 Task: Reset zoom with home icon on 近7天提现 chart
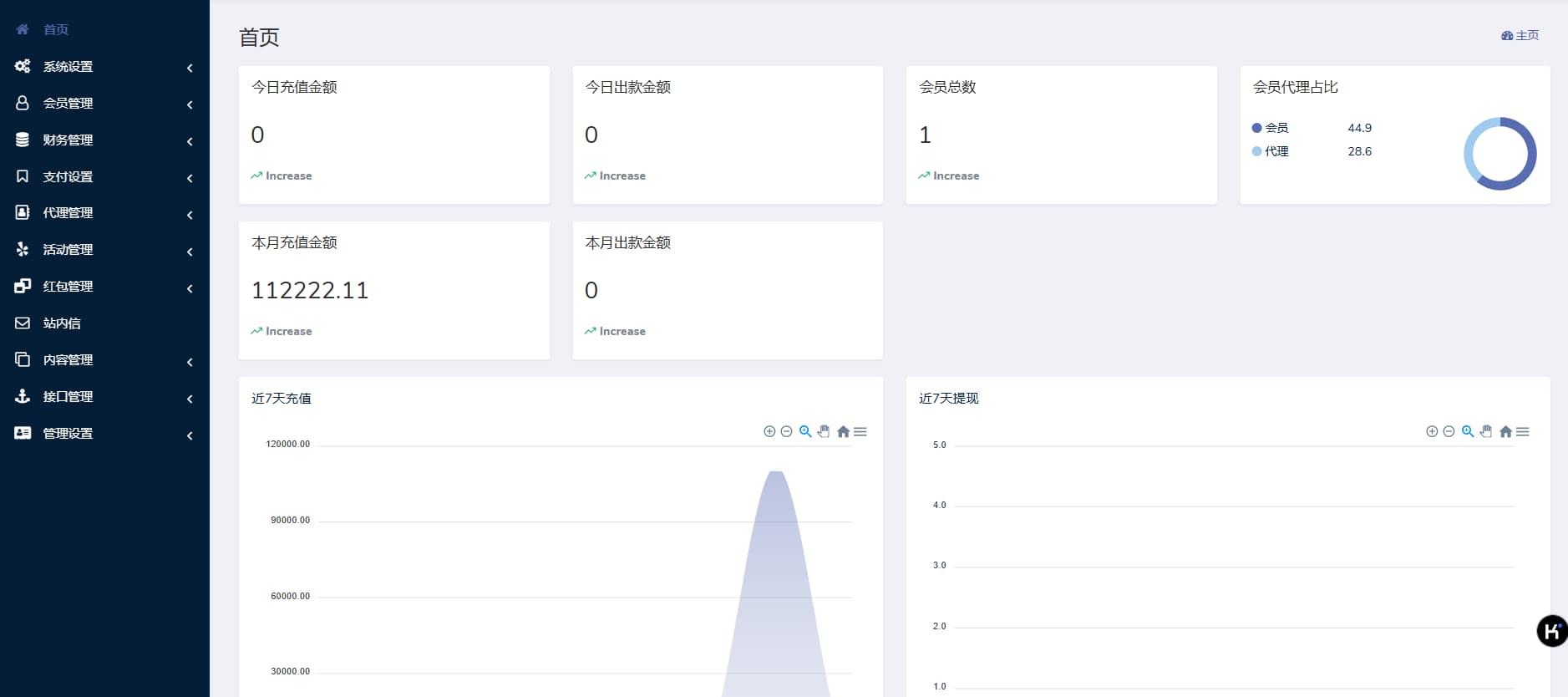(1505, 432)
